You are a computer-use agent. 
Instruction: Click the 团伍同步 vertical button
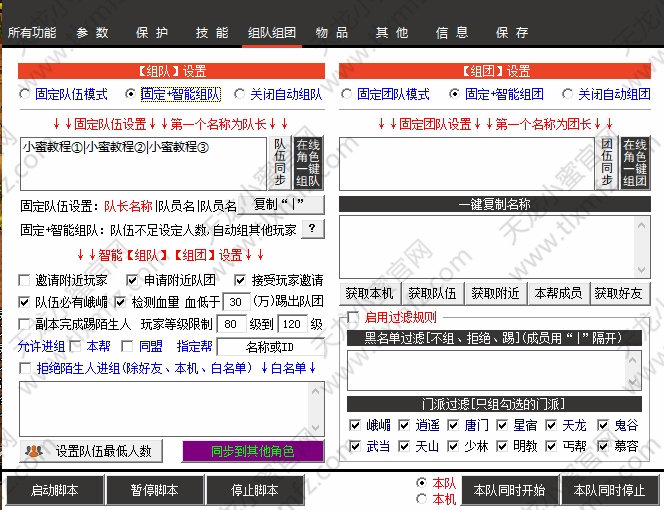(607, 163)
